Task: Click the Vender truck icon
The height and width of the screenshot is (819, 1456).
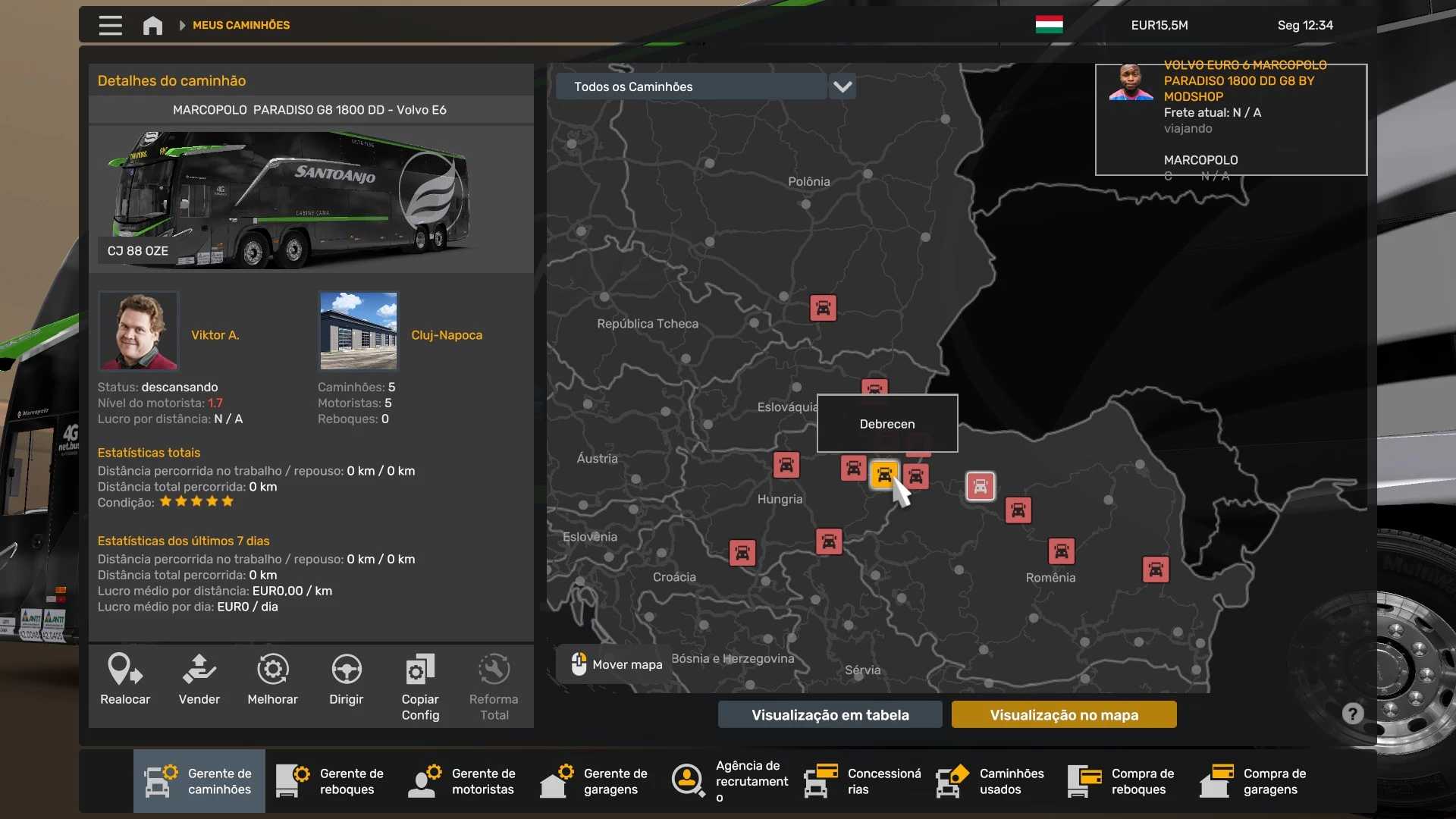Action: tap(199, 670)
